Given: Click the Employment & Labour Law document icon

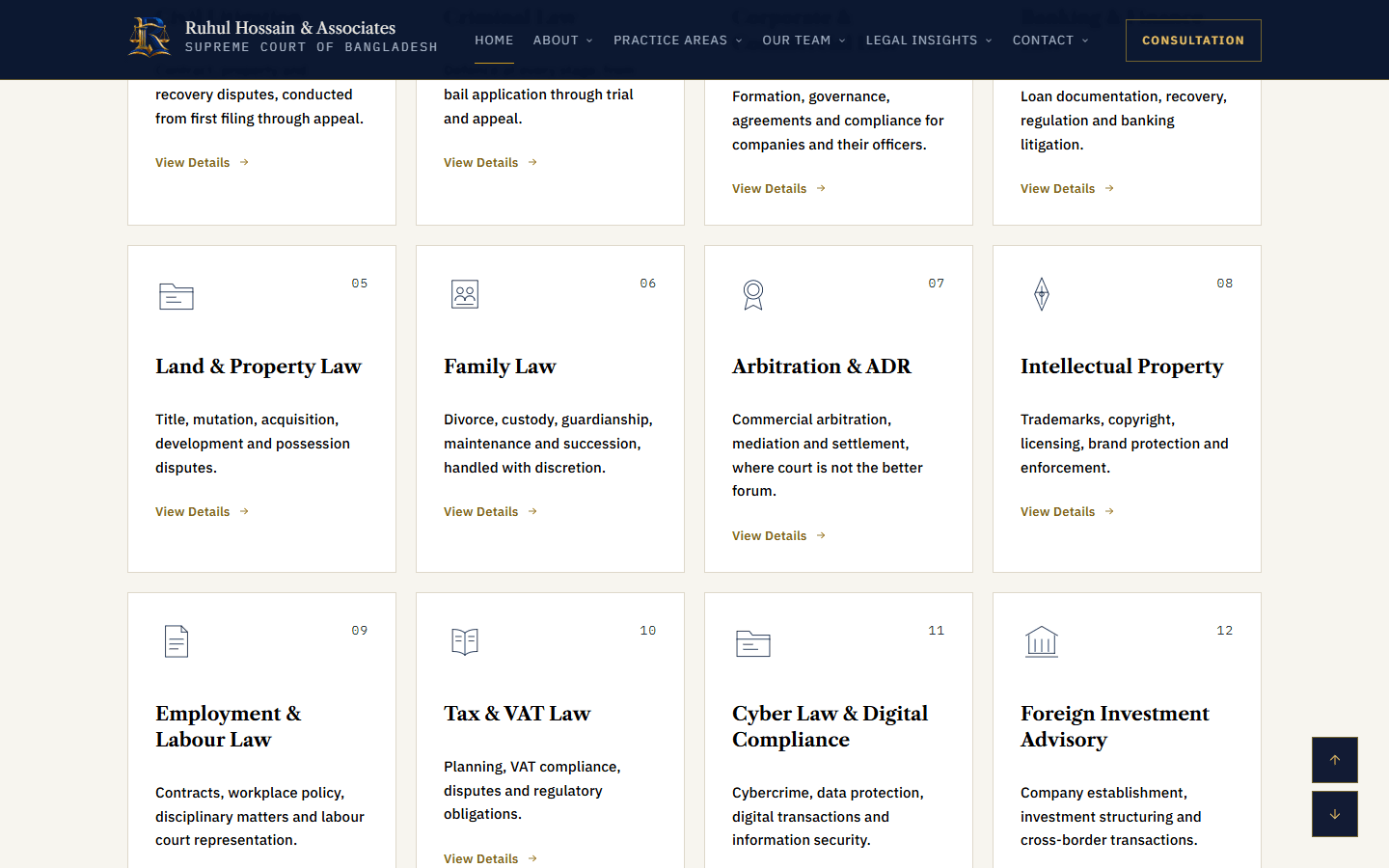Looking at the screenshot, I should 177,641.
